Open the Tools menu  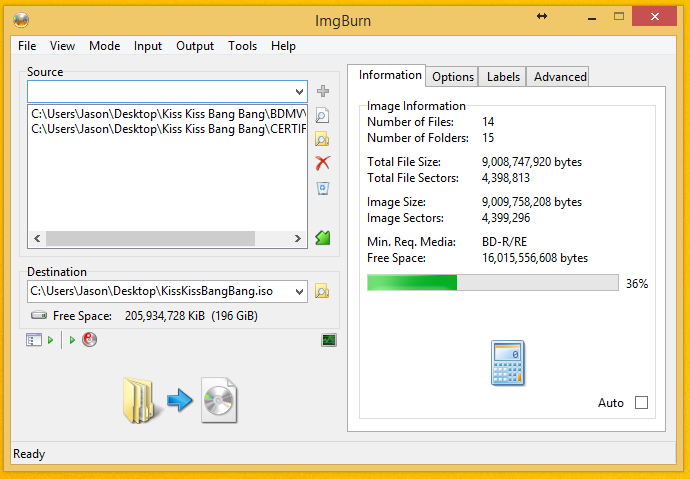tap(242, 46)
